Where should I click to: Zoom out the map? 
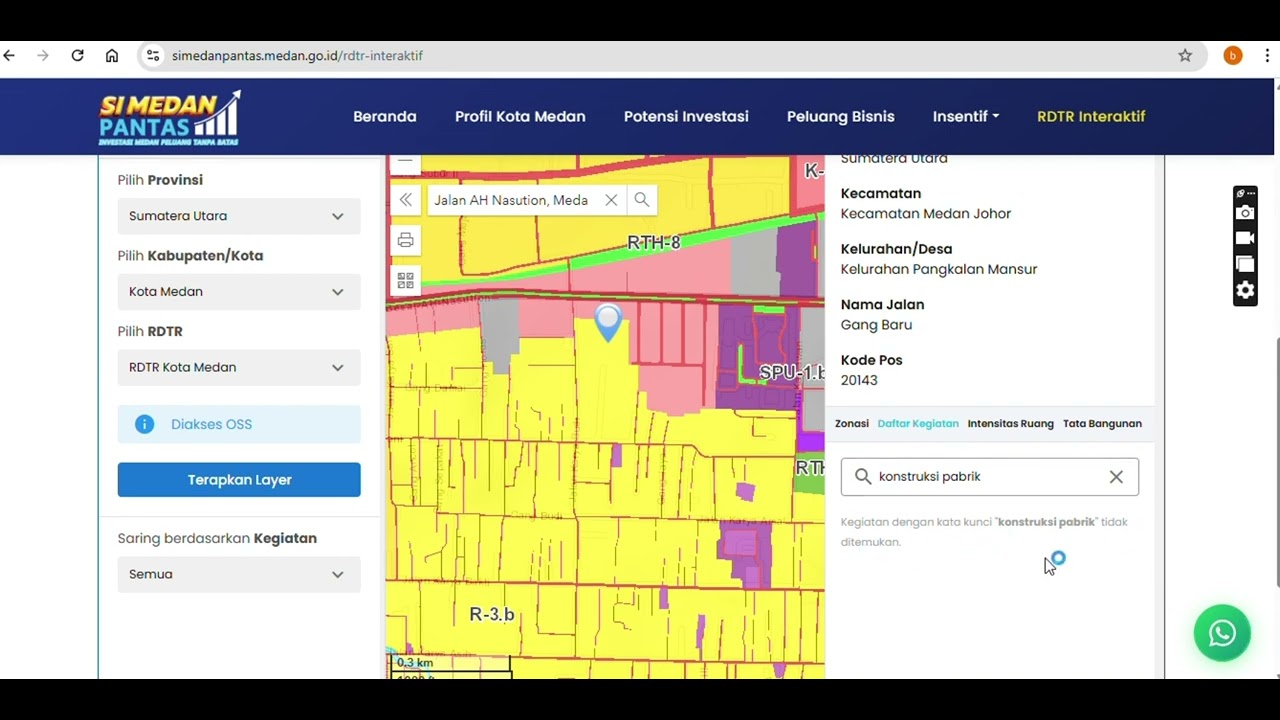(x=405, y=162)
